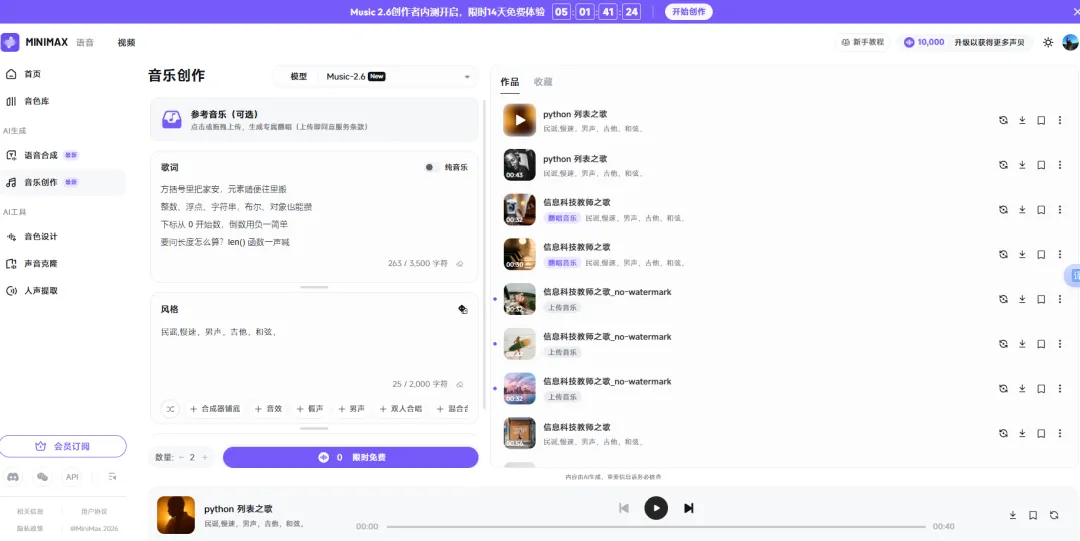Screen dimensions: 1080x541
Task: Play the track in the bottom player
Action: (656, 508)
